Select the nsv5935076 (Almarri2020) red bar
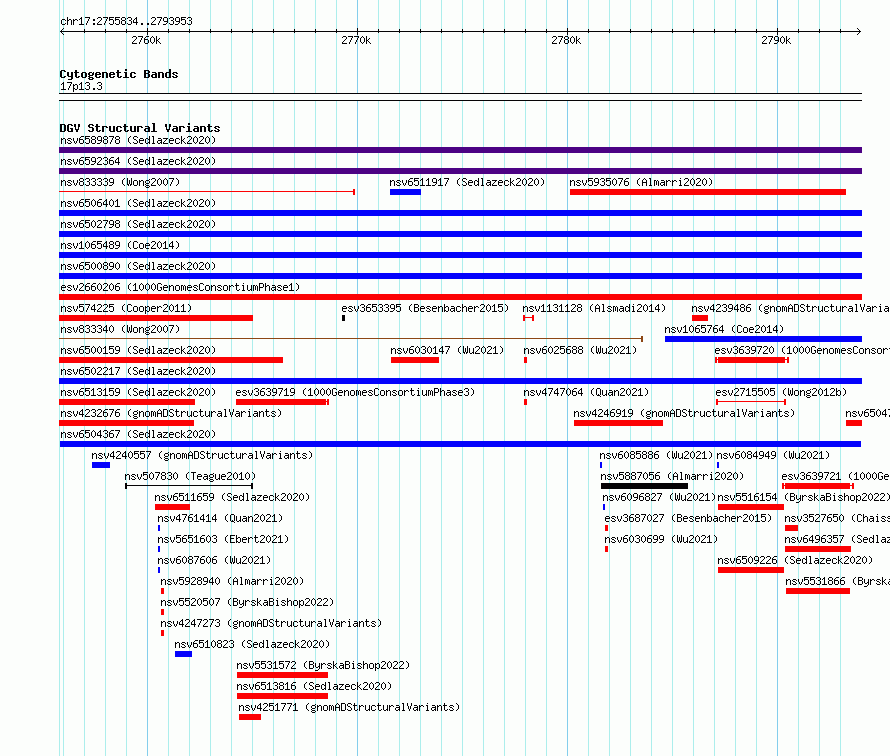Image resolution: width=890 pixels, height=756 pixels. click(x=708, y=192)
